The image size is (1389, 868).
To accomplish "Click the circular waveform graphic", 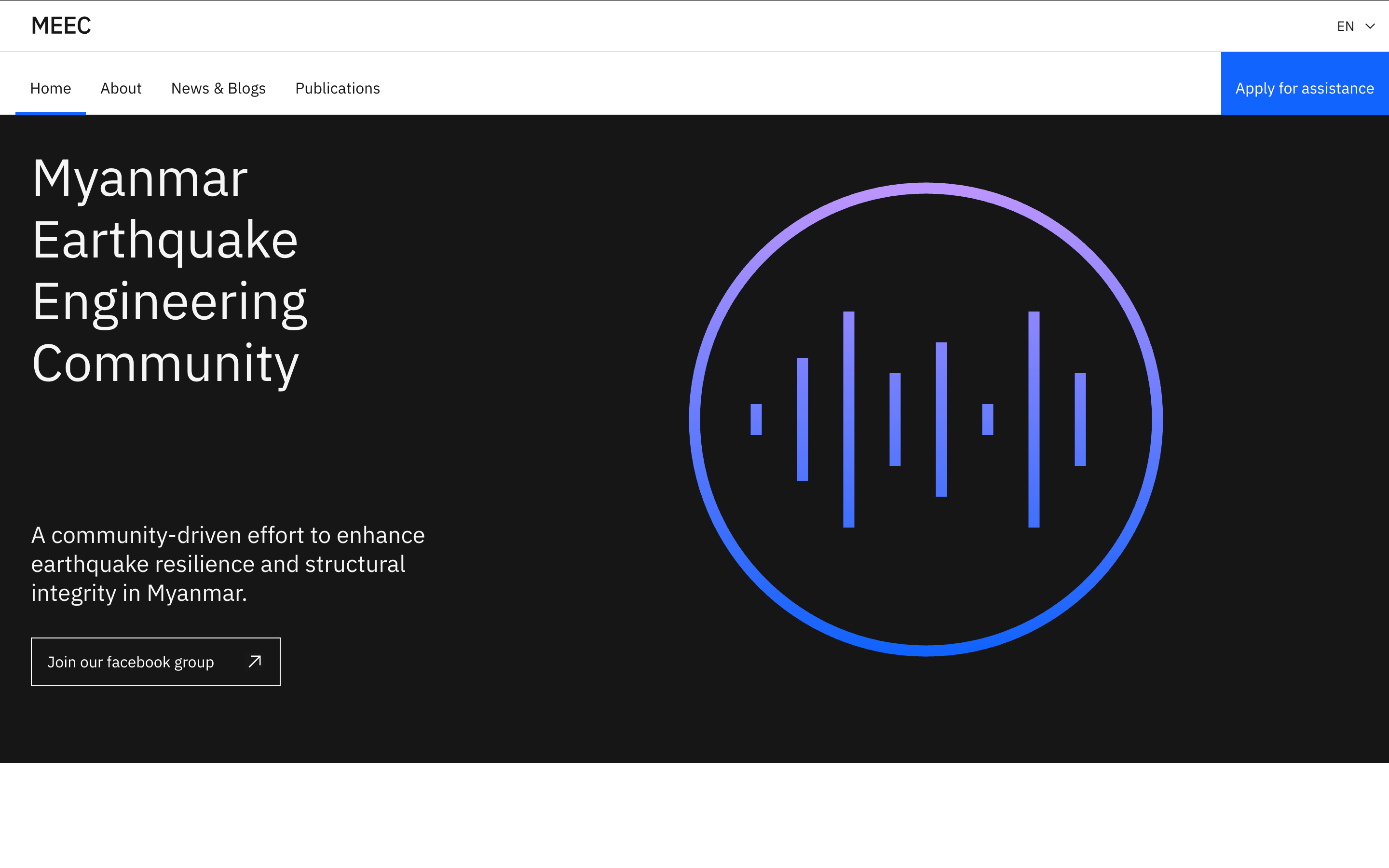I will (924, 419).
